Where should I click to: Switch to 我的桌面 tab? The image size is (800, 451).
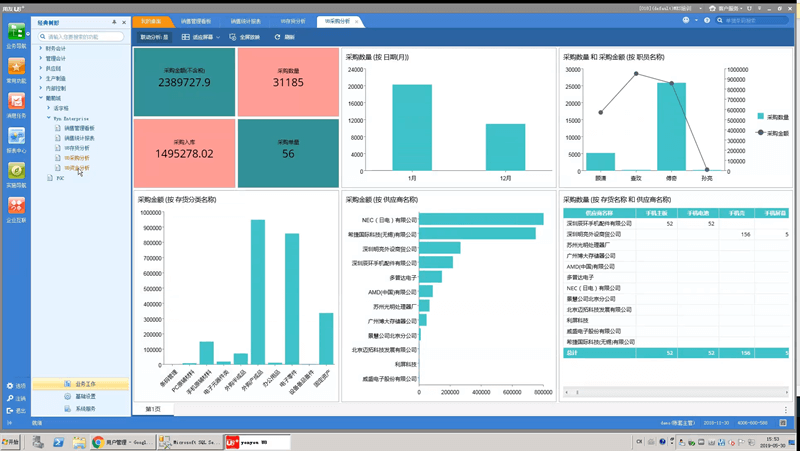coord(152,21)
